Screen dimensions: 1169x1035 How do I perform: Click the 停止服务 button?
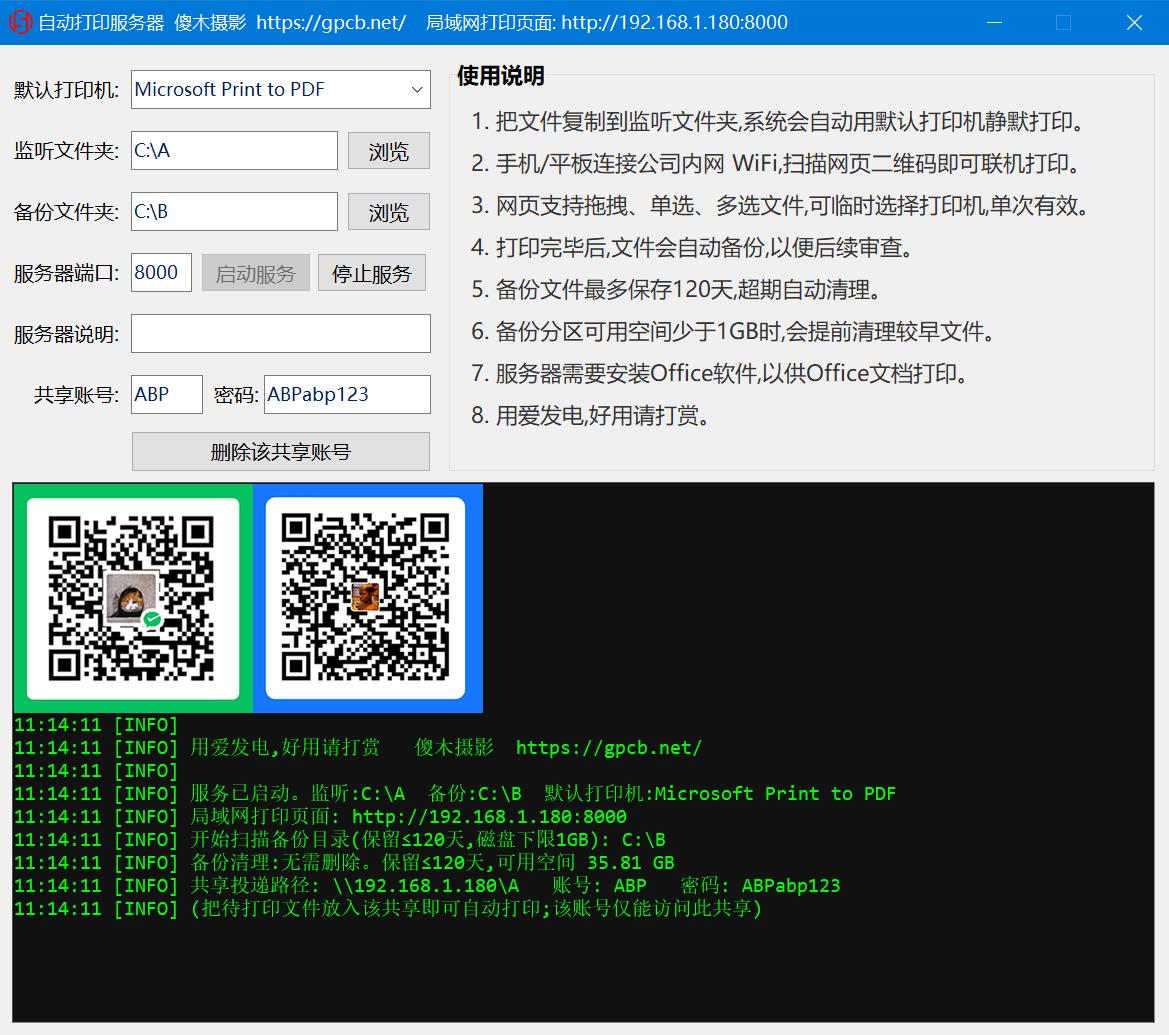tap(371, 274)
